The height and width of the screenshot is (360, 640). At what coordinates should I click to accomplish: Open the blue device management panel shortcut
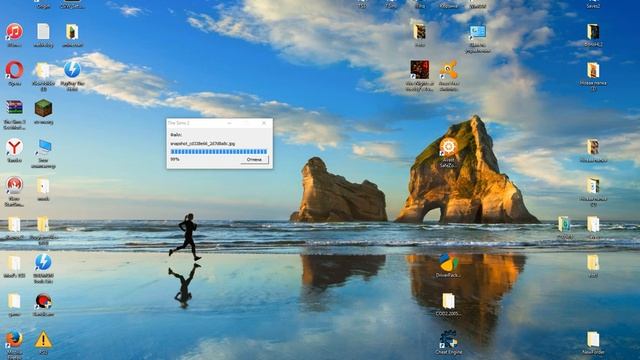tap(478, 32)
